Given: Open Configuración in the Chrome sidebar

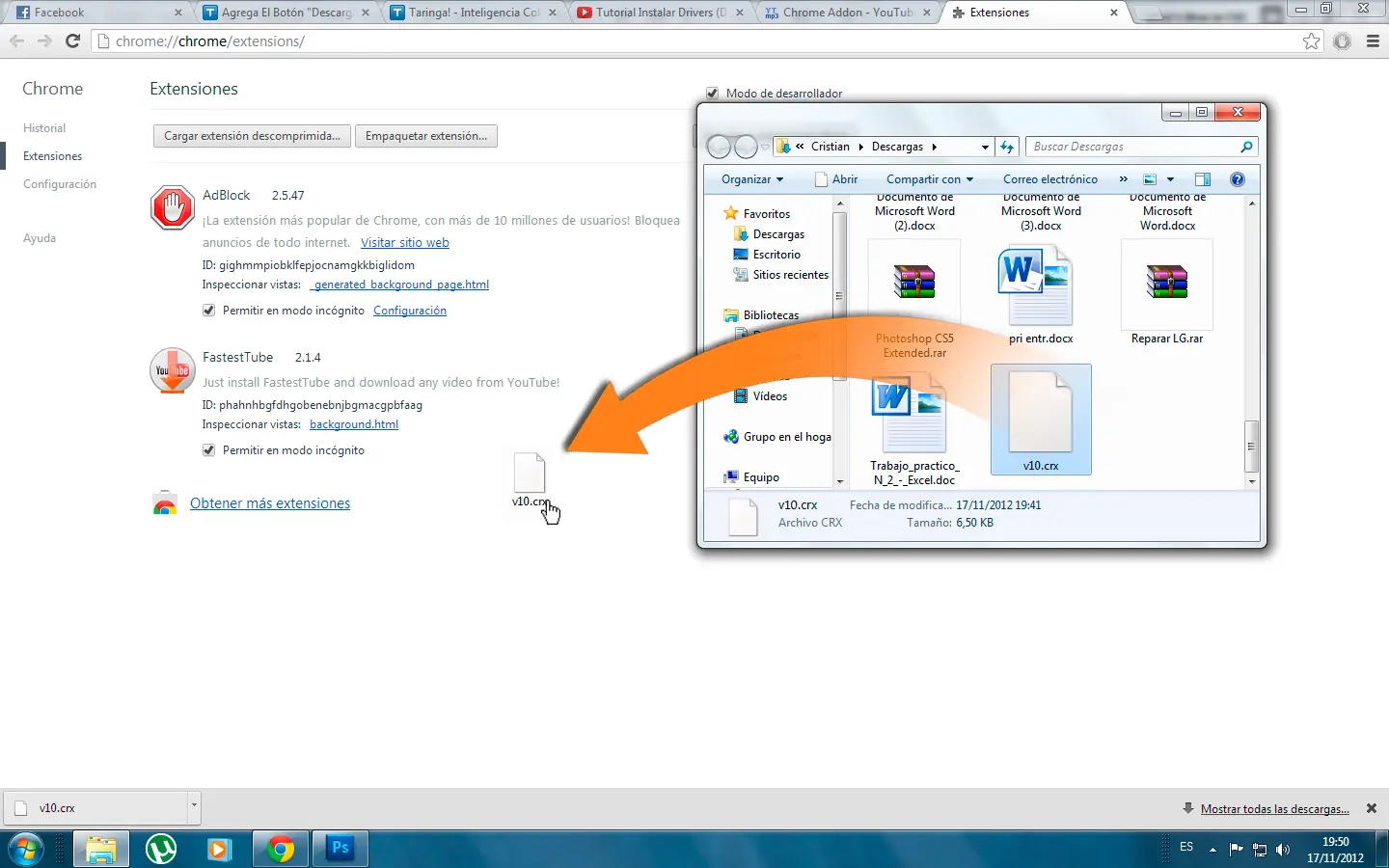Looking at the screenshot, I should click(60, 184).
